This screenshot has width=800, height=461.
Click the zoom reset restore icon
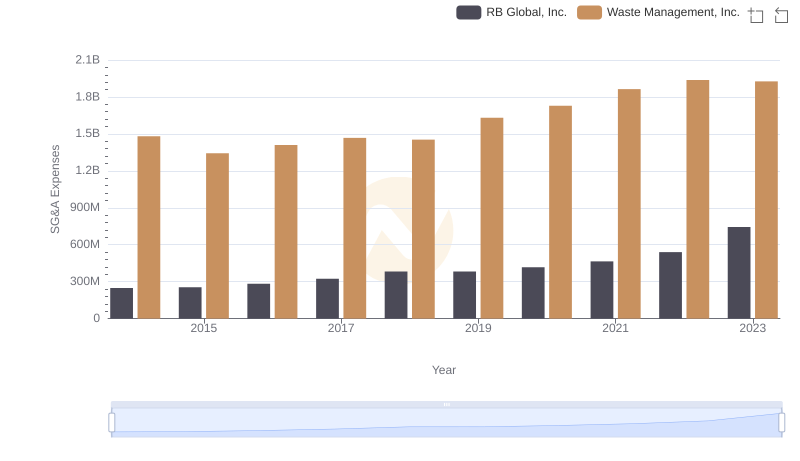pos(781,15)
